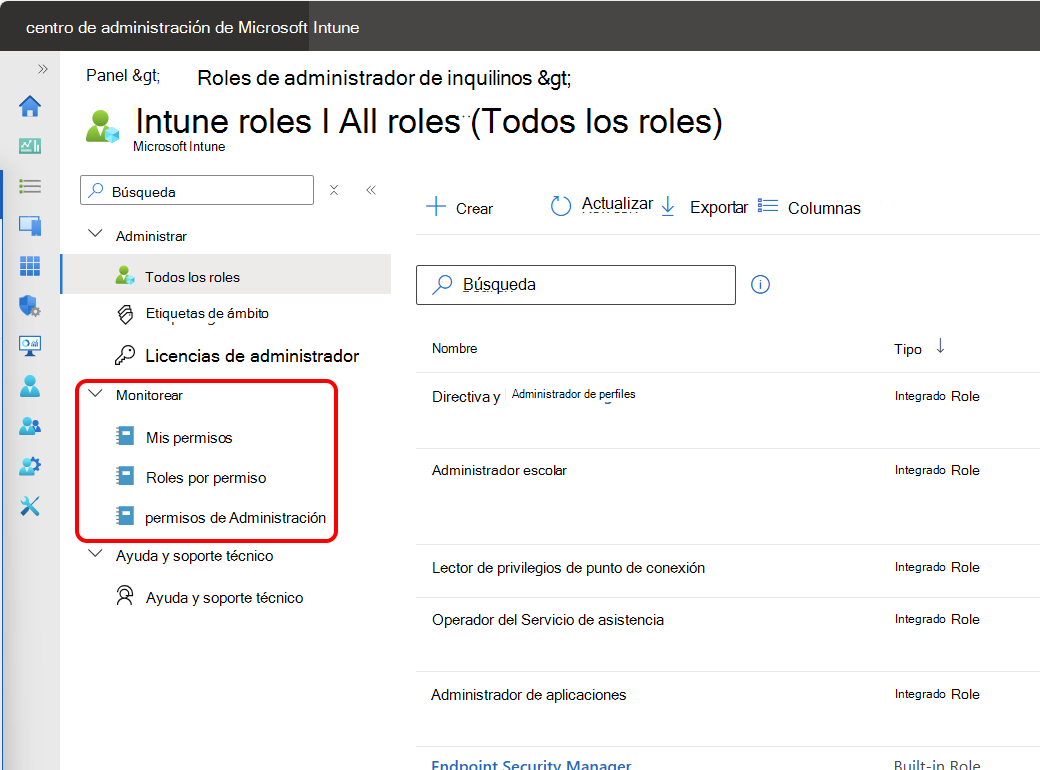Viewport: 1040px width, 770px height.
Task: Open Etiquetas de ámbito
Action: click(207, 314)
